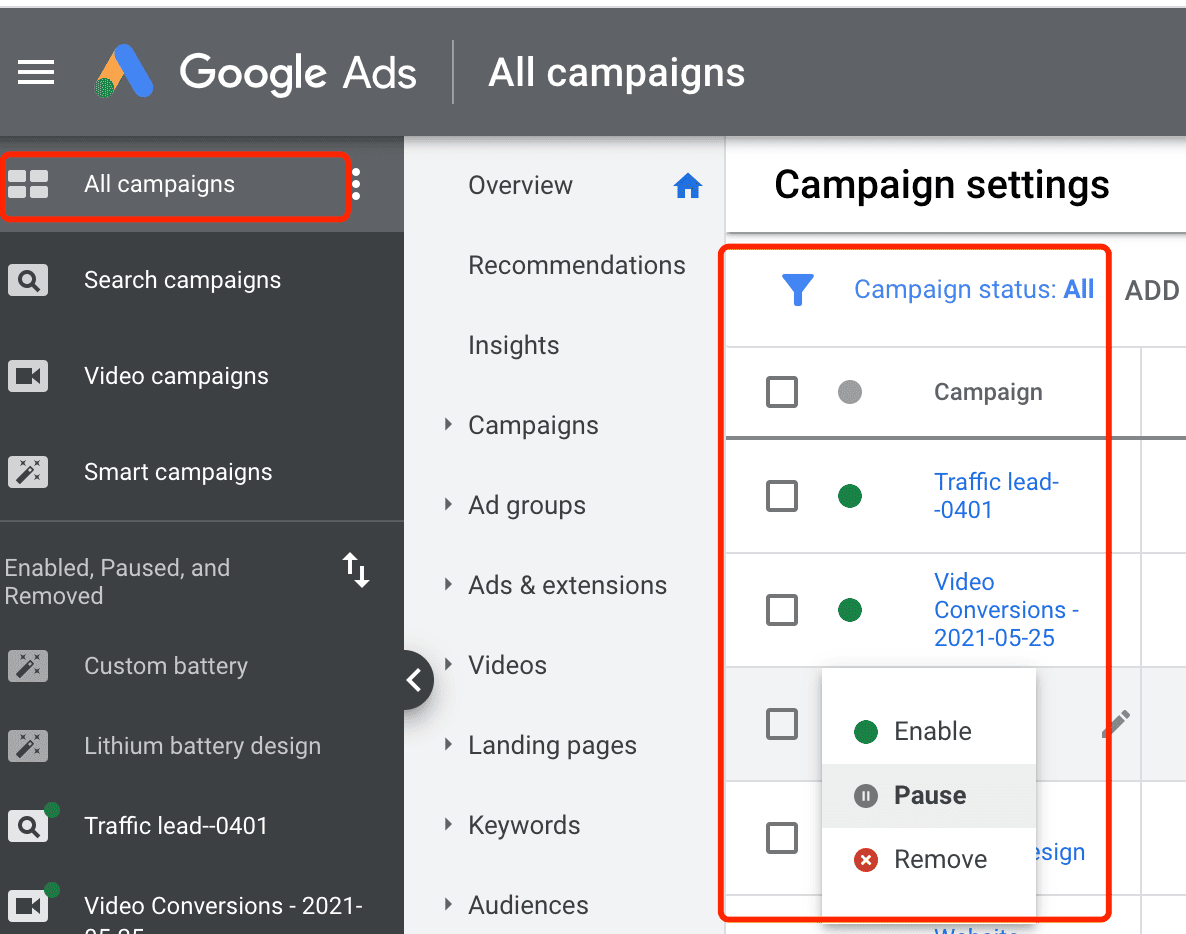
Task: Expand the Campaigns section arrow
Action: point(449,424)
